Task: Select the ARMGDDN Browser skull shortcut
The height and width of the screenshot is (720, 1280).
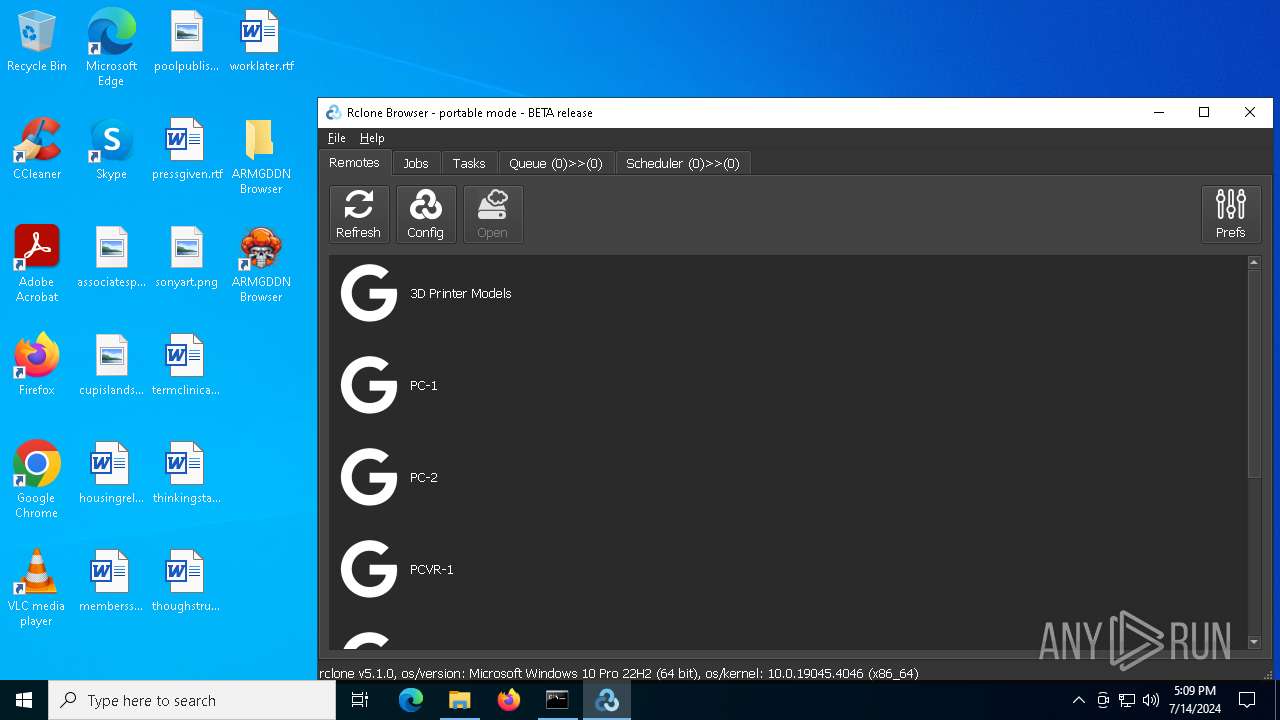Action: (x=261, y=264)
